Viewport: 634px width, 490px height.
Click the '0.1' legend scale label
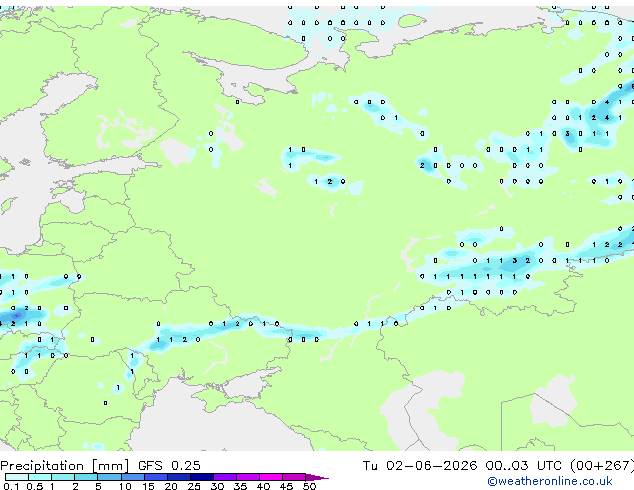pyautogui.click(x=12, y=486)
